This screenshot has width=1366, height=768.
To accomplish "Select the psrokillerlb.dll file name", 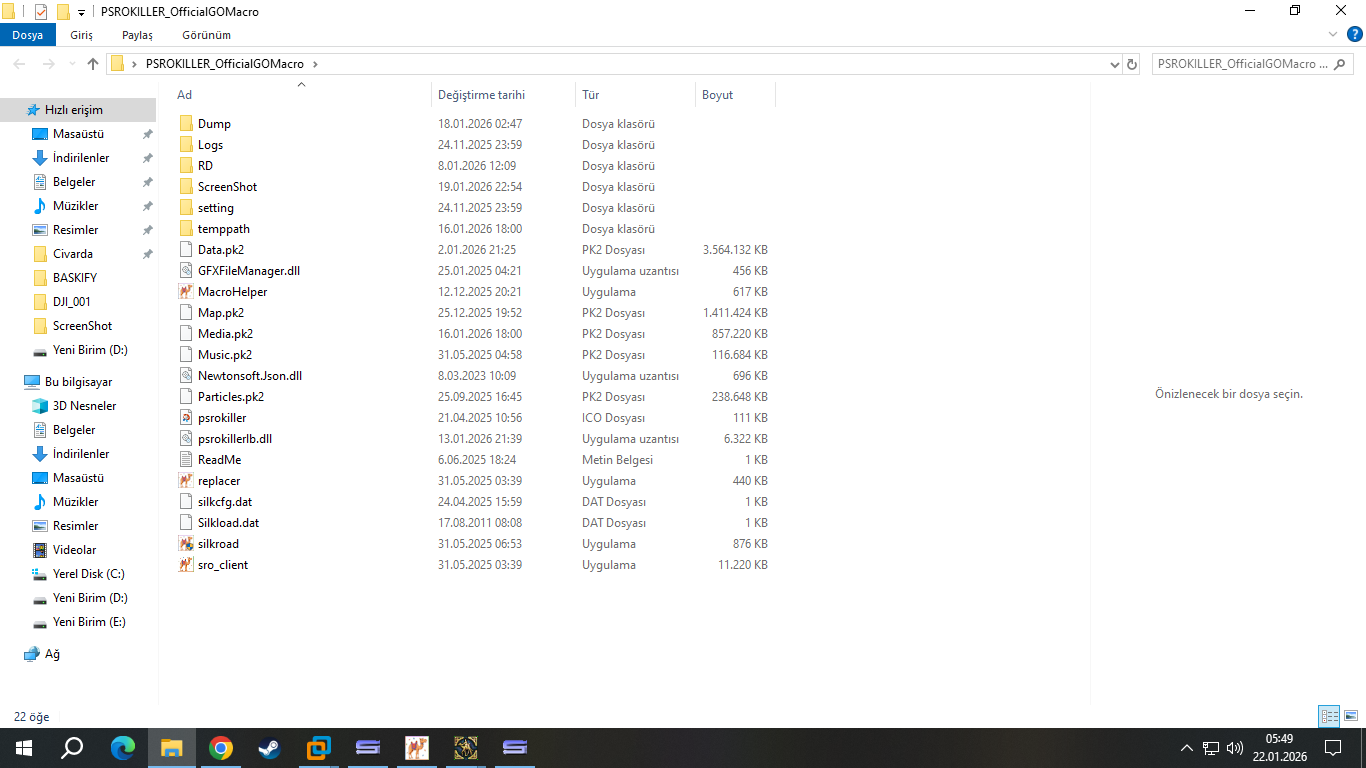I will pyautogui.click(x=235, y=439).
